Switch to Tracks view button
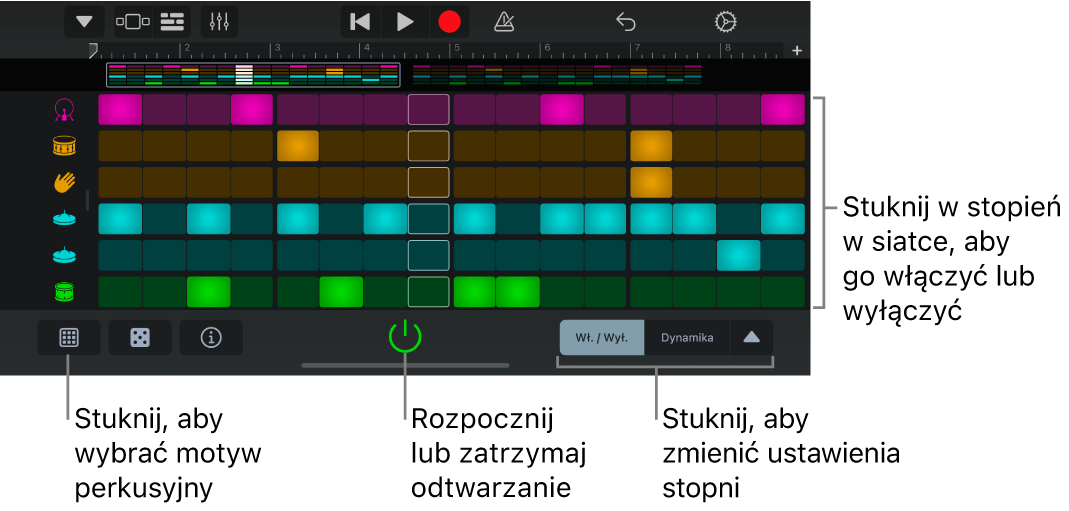Image resolution: width=1069 pixels, height=511 pixels. (172, 22)
